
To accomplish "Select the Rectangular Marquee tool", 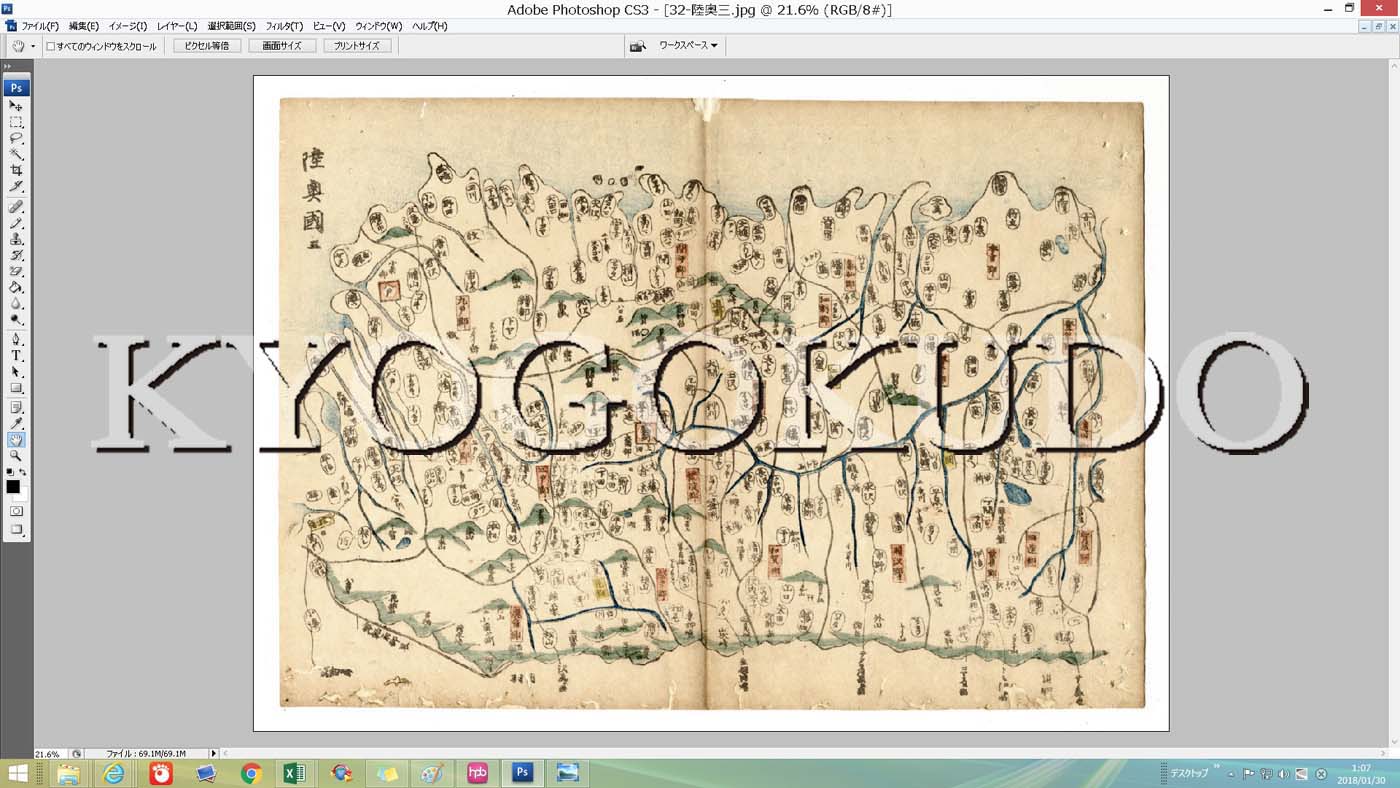I will [16, 122].
